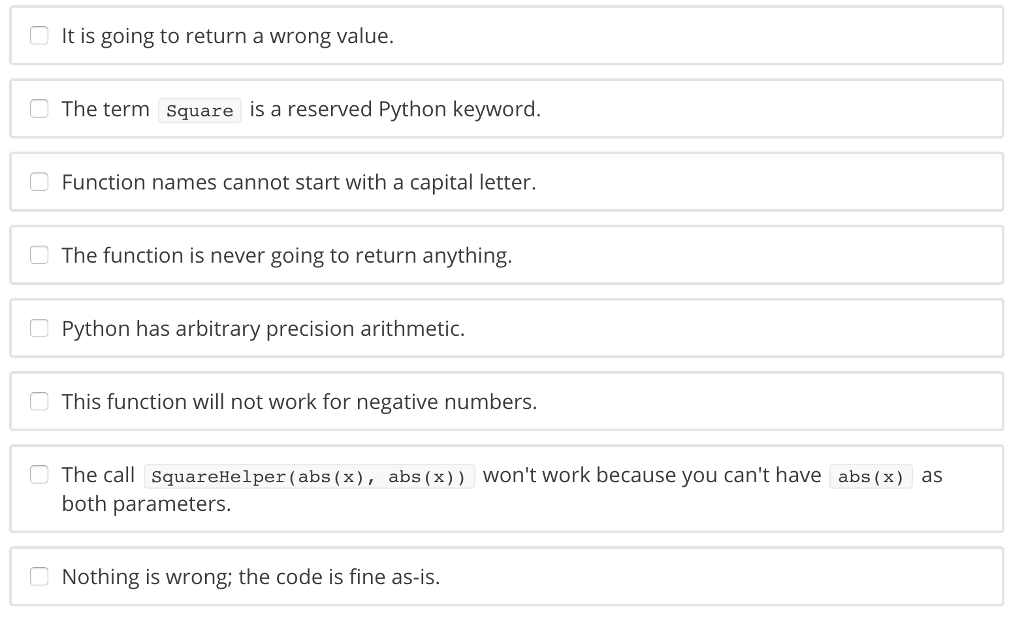Click the label 'The function is never going to return anything.'

tap(287, 255)
